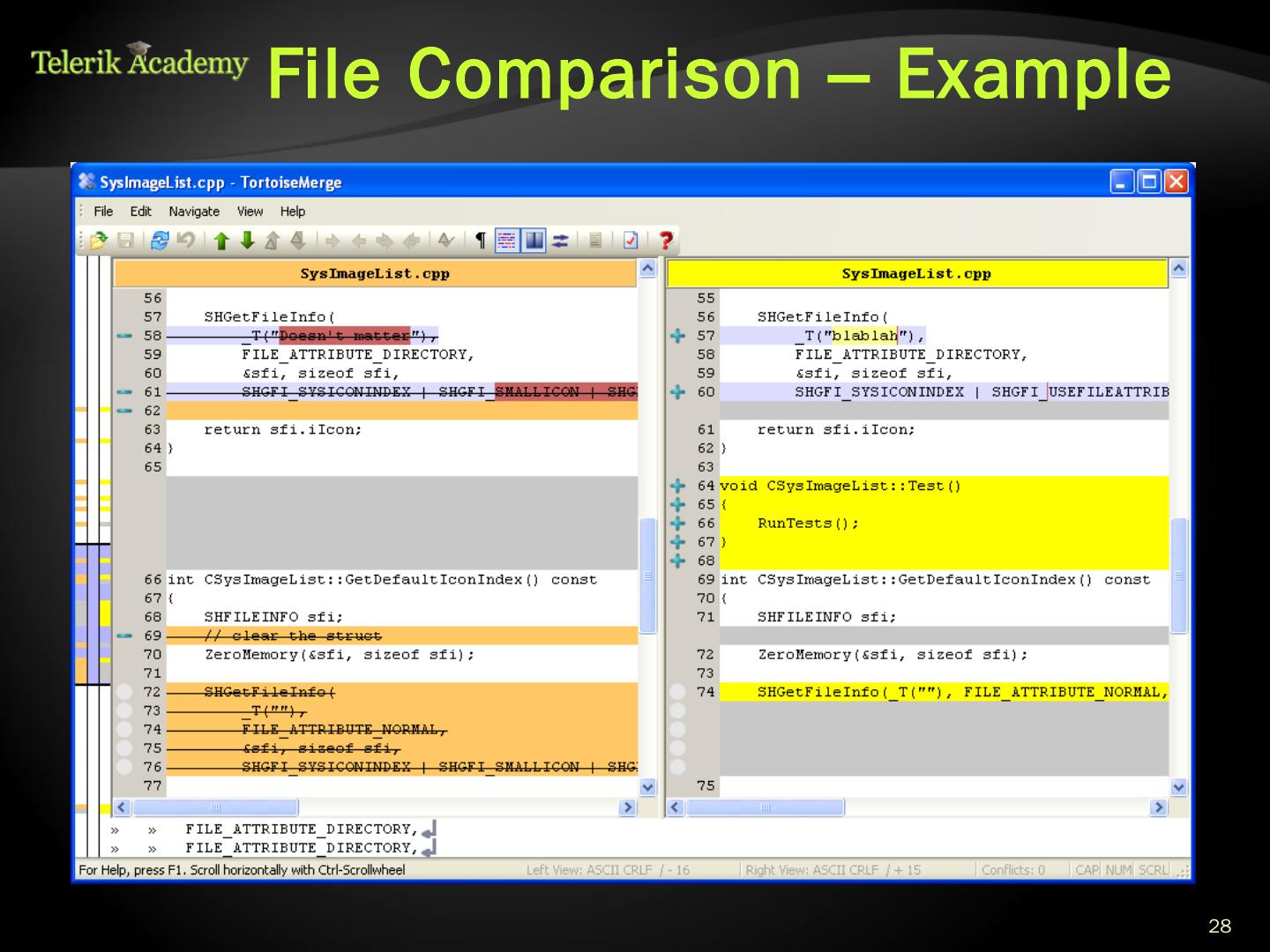Click right pane horizontal scrollbar right arrow
Screen dimensions: 1270x952
(x=1159, y=807)
